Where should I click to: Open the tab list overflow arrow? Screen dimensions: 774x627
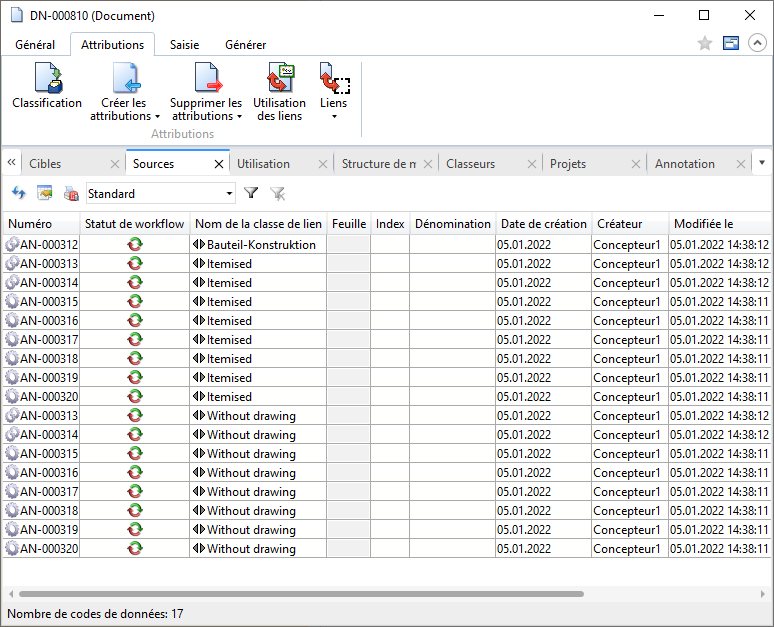[762, 163]
